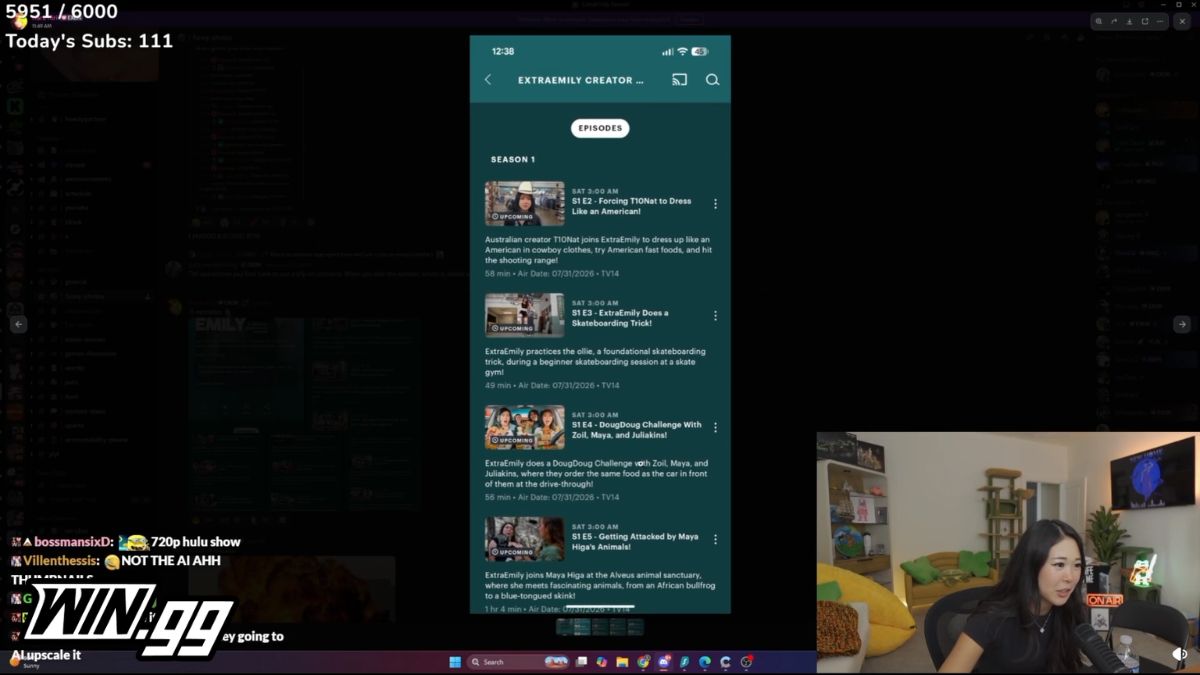Open thumbnail of DougDoug Challenge episode

(x=525, y=427)
